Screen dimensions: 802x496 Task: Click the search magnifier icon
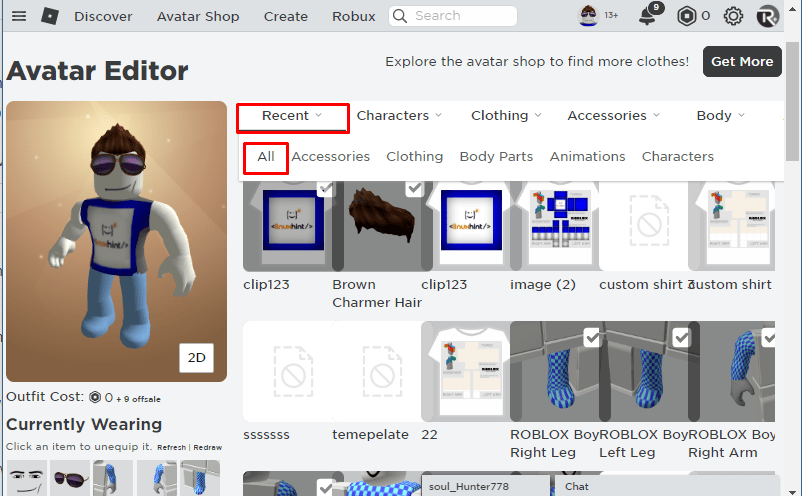coord(400,16)
